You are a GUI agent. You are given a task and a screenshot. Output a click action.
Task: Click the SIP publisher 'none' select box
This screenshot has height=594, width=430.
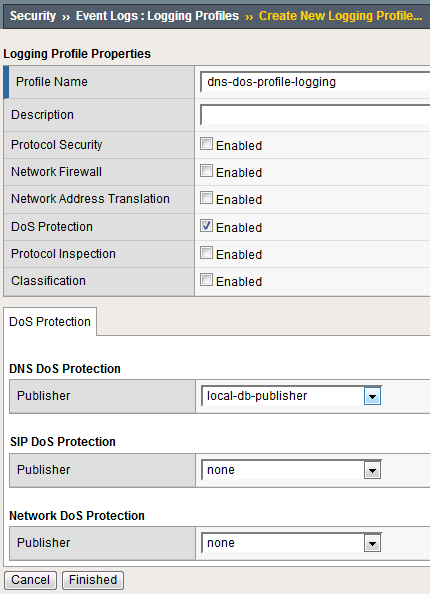point(291,470)
